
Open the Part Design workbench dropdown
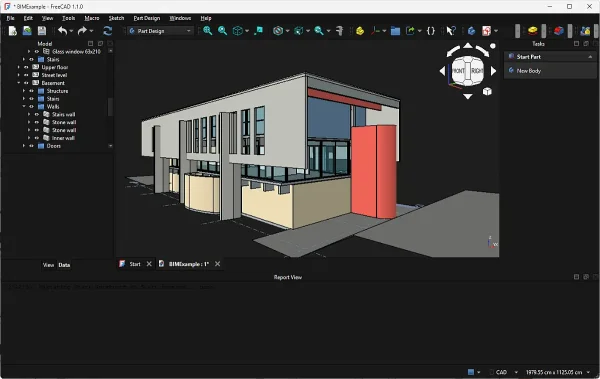pyautogui.click(x=161, y=31)
